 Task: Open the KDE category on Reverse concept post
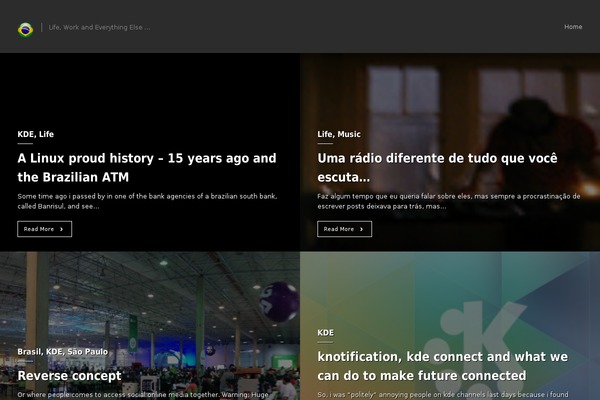coord(54,352)
